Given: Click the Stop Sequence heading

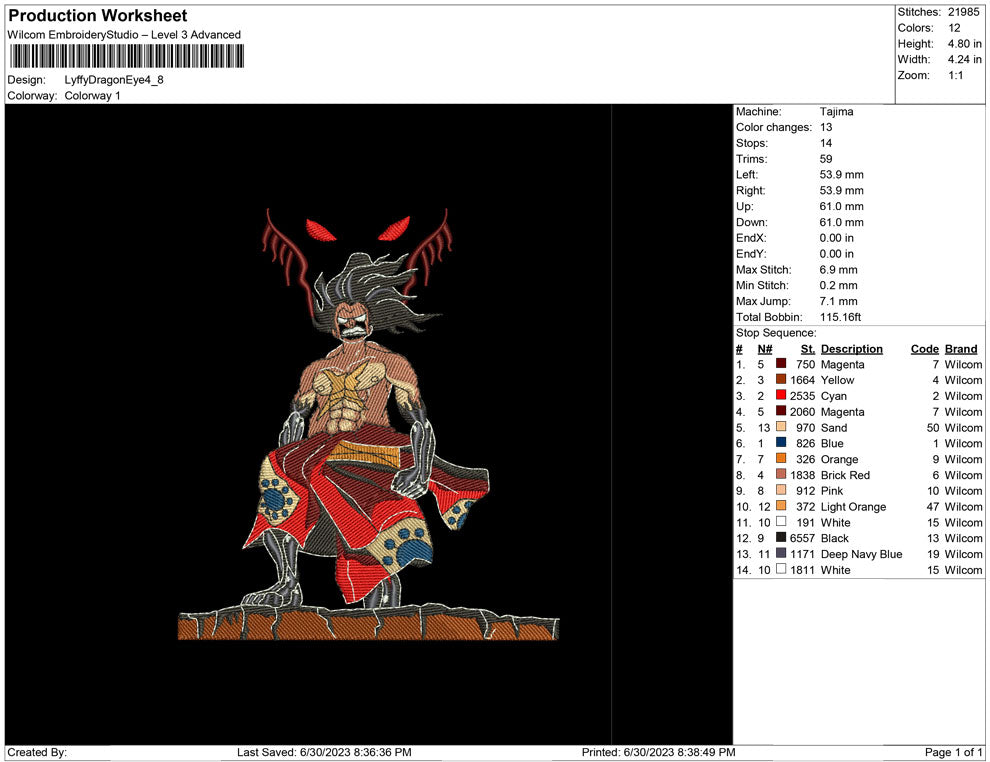Looking at the screenshot, I should point(776,333).
